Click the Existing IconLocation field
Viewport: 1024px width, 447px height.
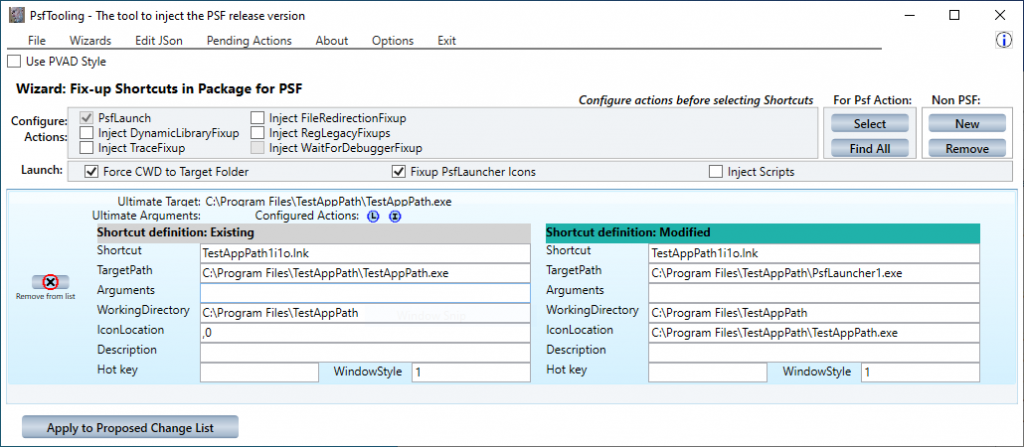365,333
